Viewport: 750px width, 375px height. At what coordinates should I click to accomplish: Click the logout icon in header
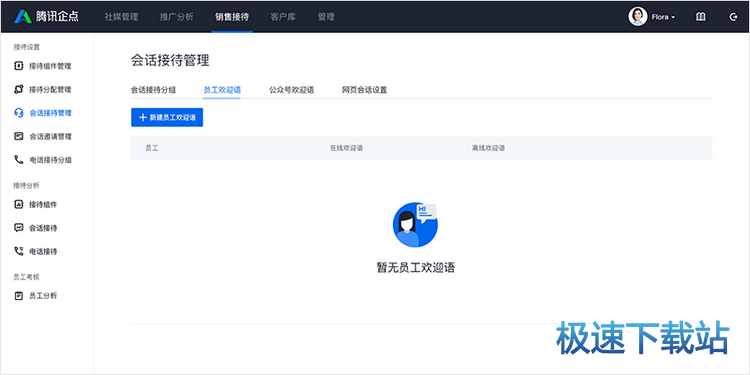tap(733, 17)
